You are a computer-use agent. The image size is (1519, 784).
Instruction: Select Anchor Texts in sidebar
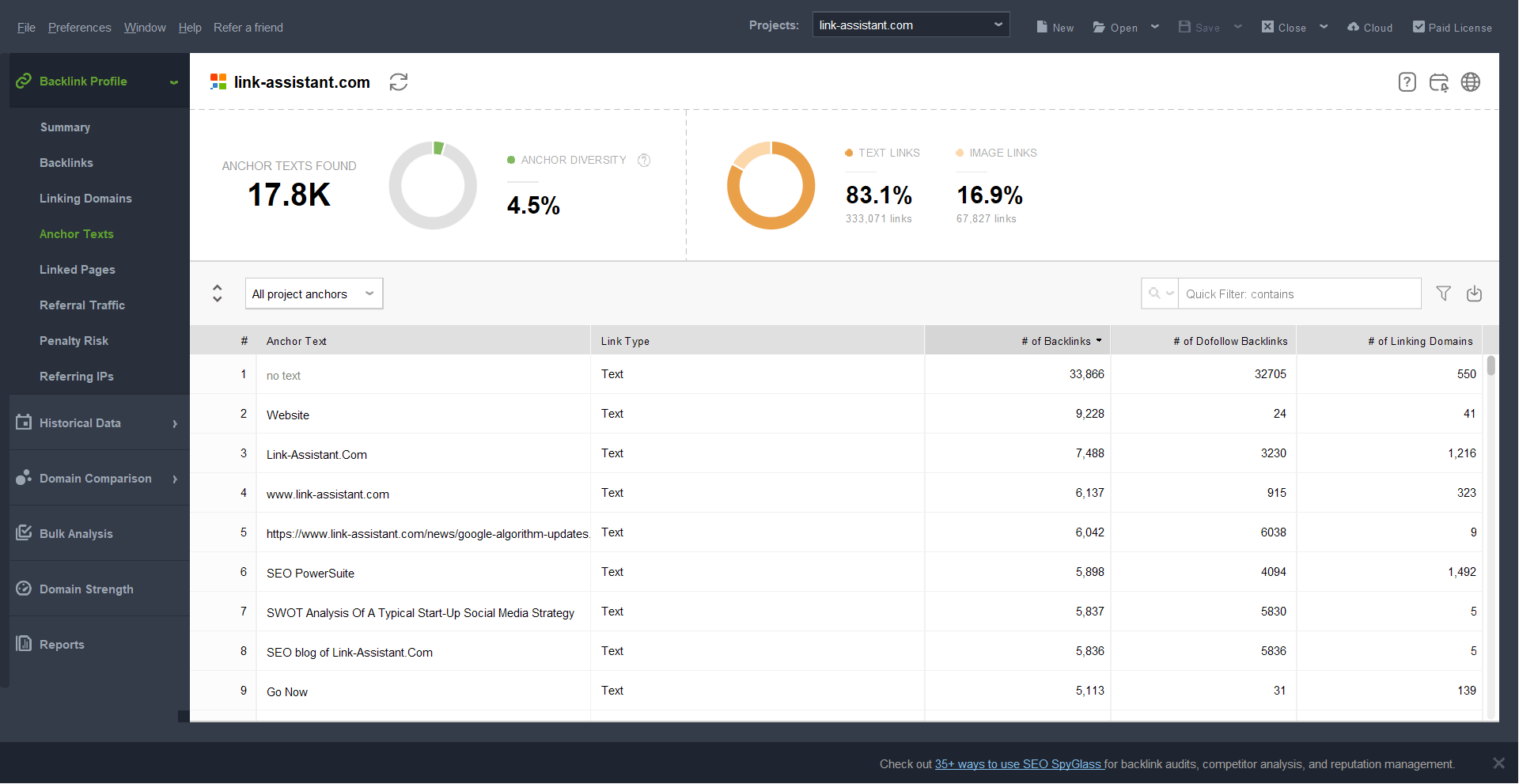click(x=77, y=234)
